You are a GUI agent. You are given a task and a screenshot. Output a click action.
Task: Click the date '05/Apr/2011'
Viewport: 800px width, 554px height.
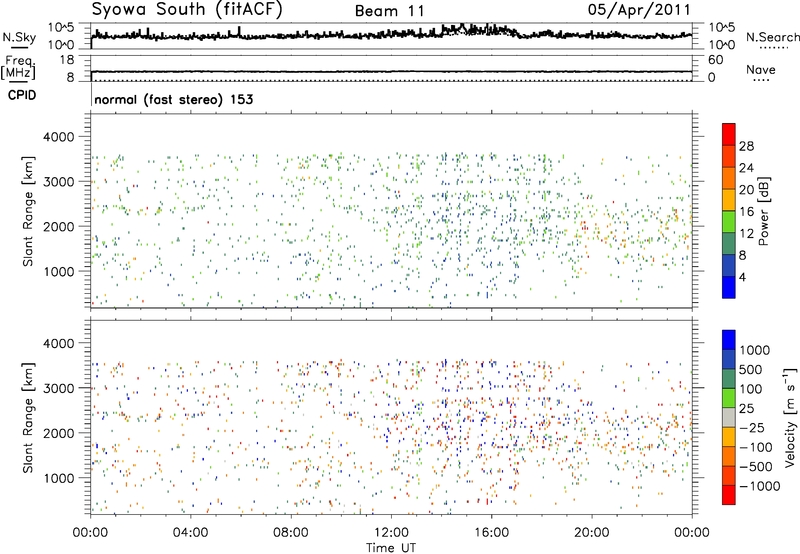coord(639,9)
